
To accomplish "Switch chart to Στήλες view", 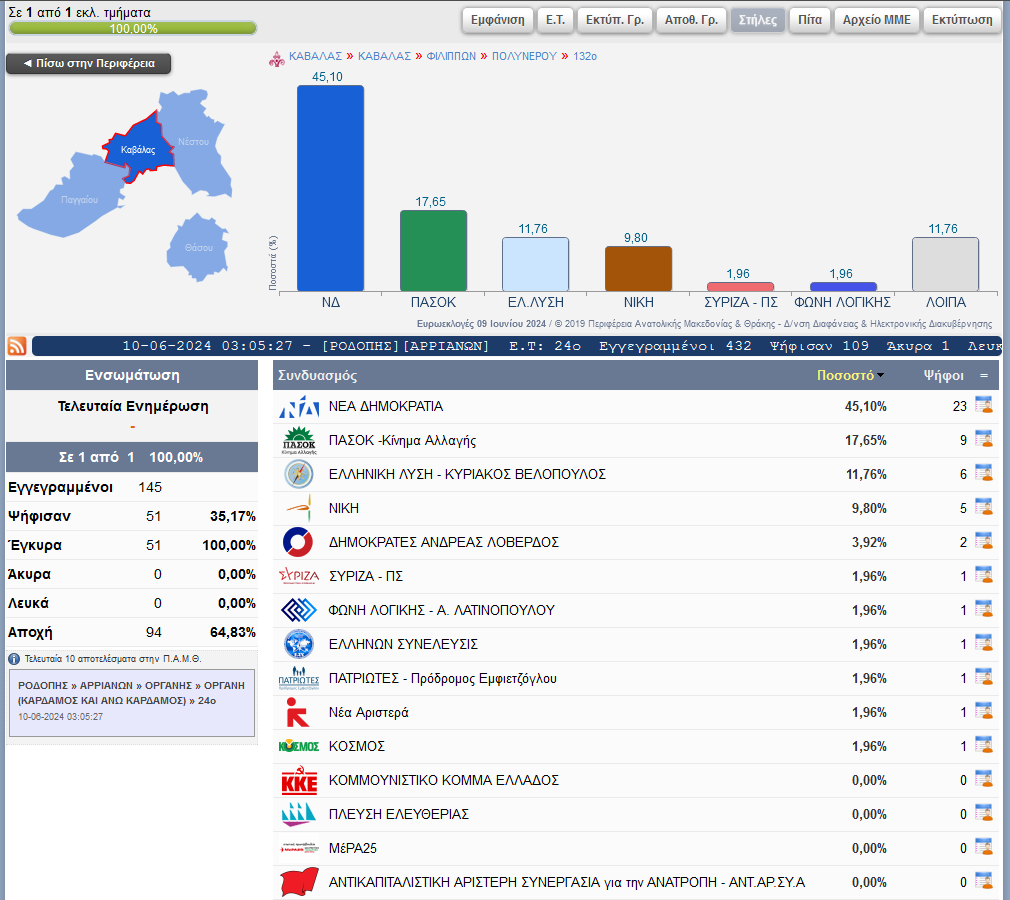I will (x=757, y=20).
